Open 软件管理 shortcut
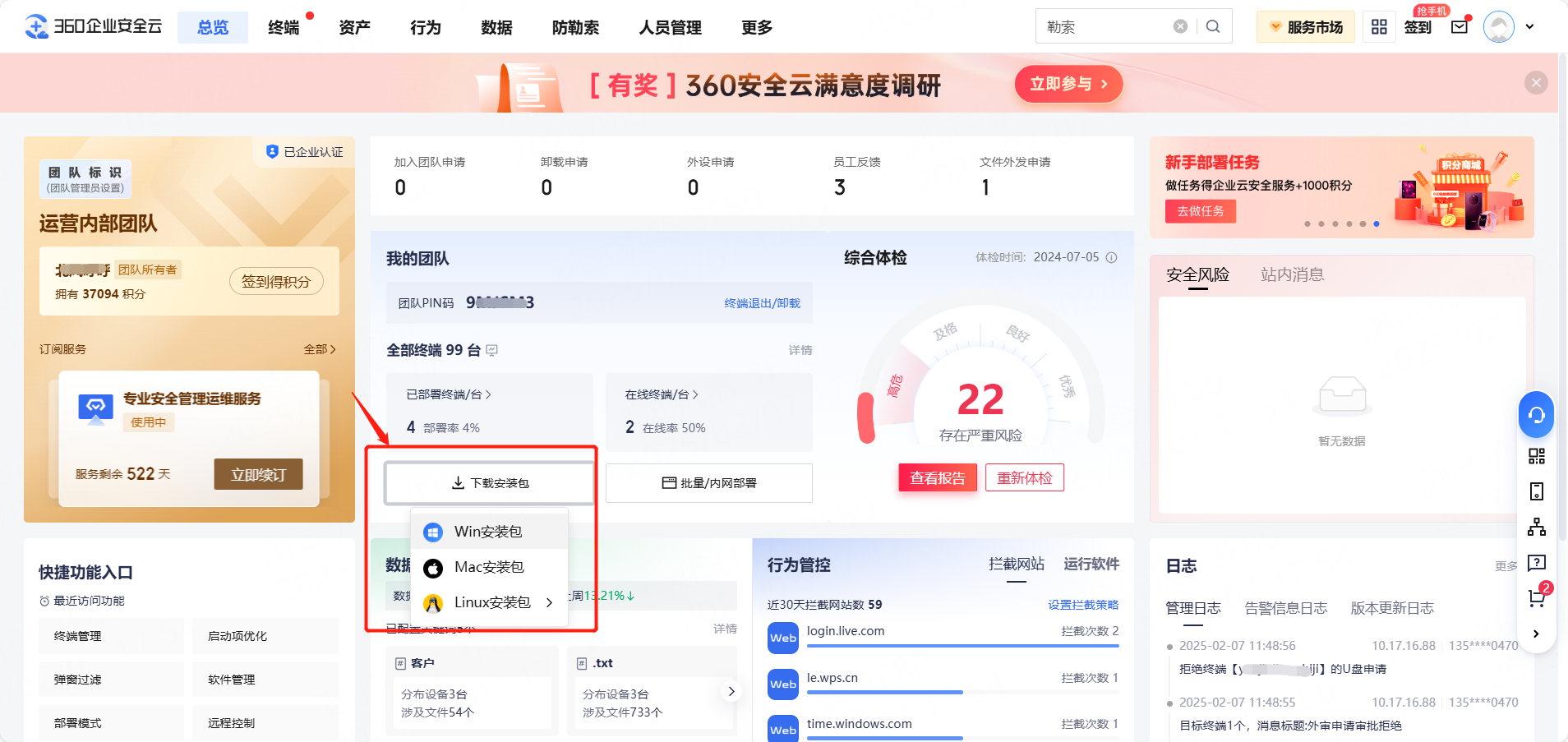 (265, 680)
